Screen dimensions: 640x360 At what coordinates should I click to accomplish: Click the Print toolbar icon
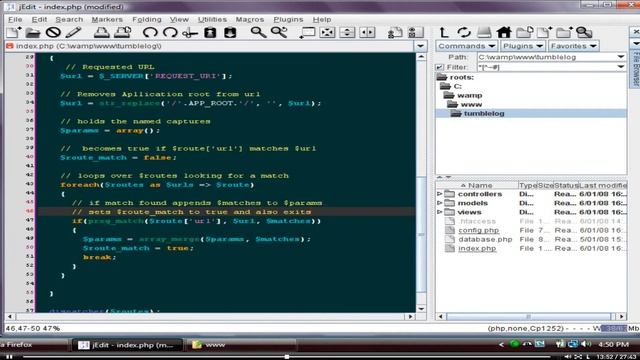click(x=101, y=32)
